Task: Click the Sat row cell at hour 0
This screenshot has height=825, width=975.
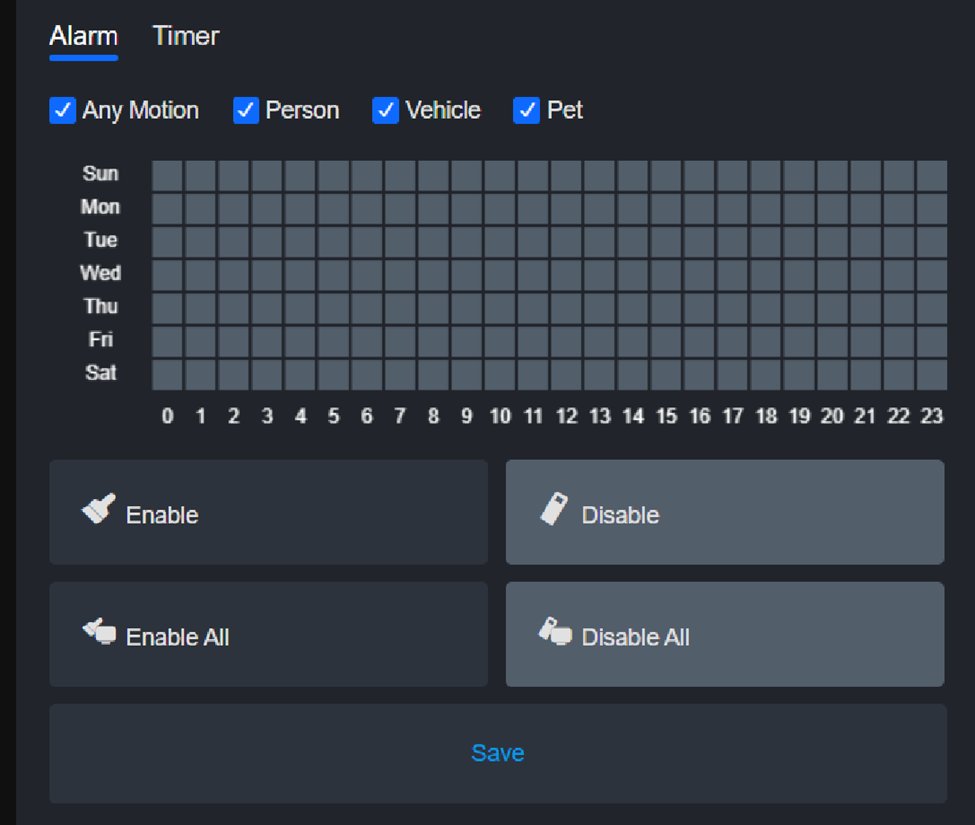Action: coord(167,375)
